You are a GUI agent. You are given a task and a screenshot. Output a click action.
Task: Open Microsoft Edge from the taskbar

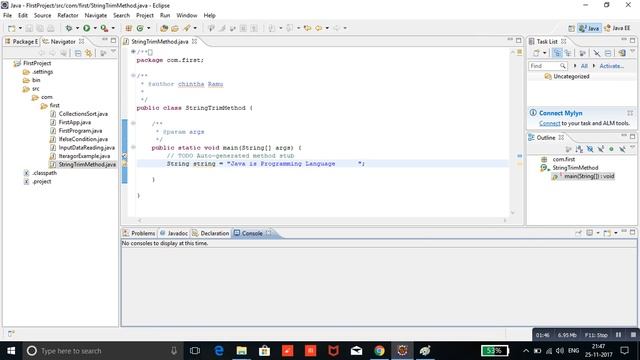pos(219,351)
